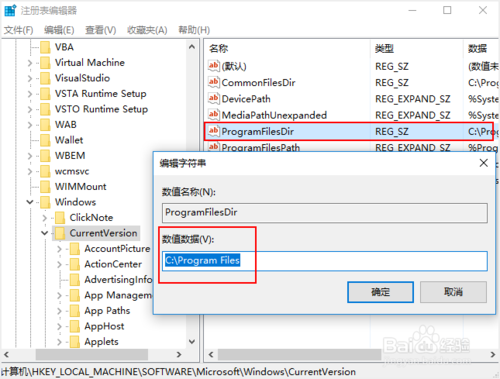Screen dimensions: 500x379
Task: Select the MediaPathUnexpanded value icon
Action: [214, 115]
